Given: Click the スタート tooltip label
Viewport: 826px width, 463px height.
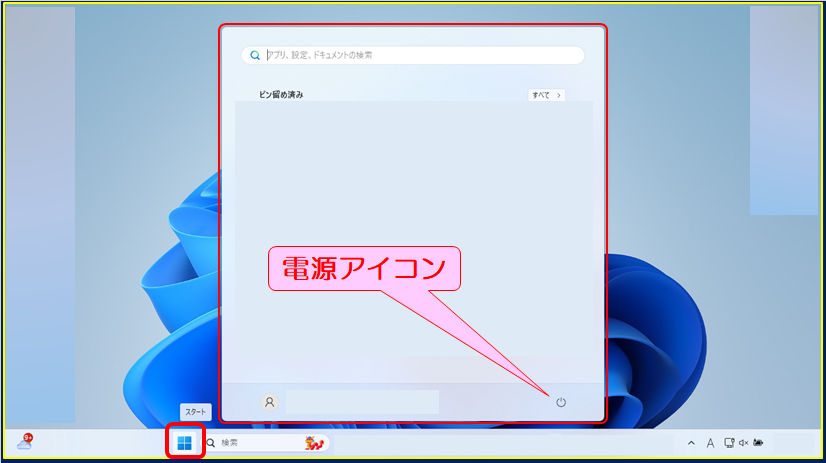Looking at the screenshot, I should point(195,412).
